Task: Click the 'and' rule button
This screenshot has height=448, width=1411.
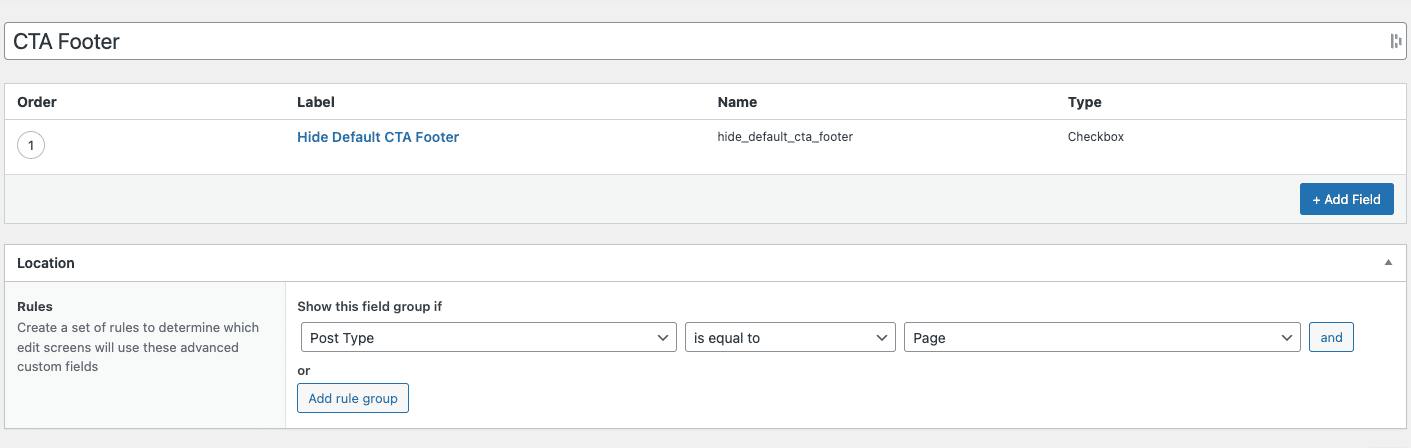Action: 1331,338
